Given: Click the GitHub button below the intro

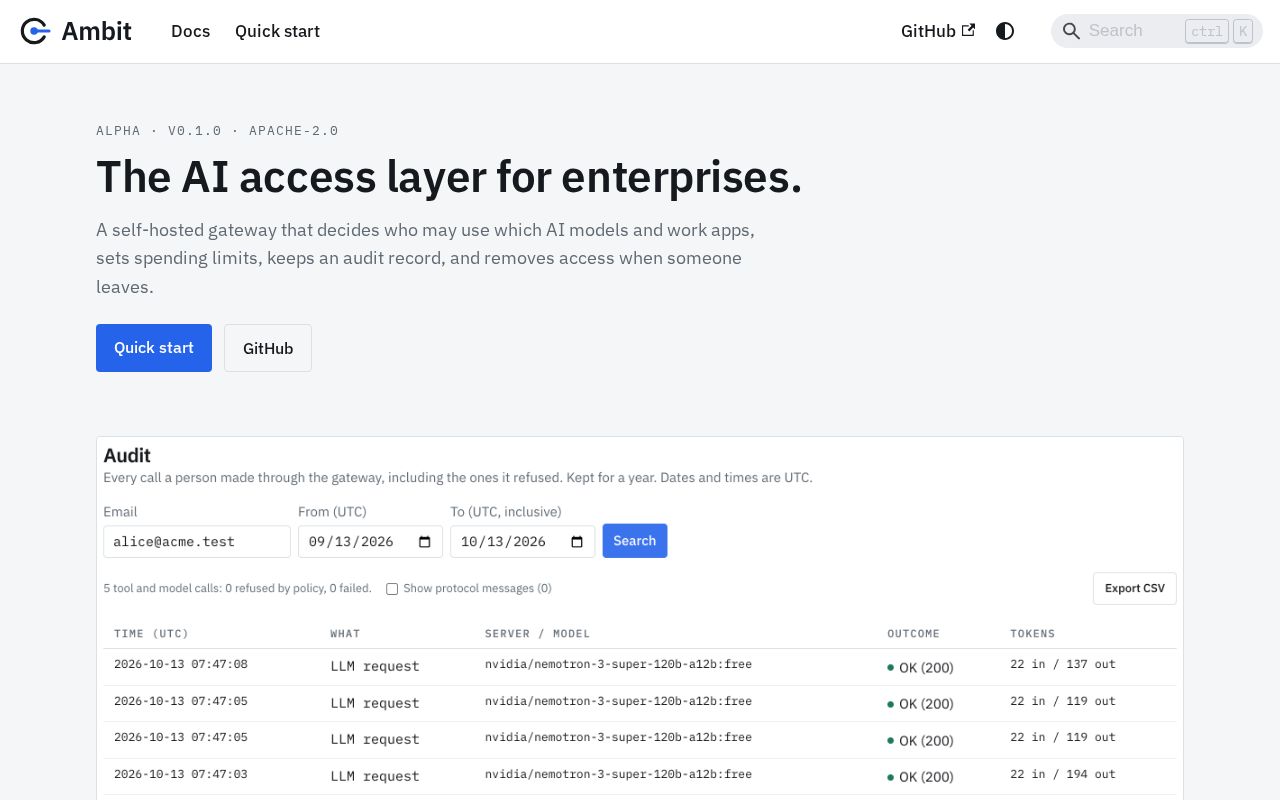Looking at the screenshot, I should 268,348.
